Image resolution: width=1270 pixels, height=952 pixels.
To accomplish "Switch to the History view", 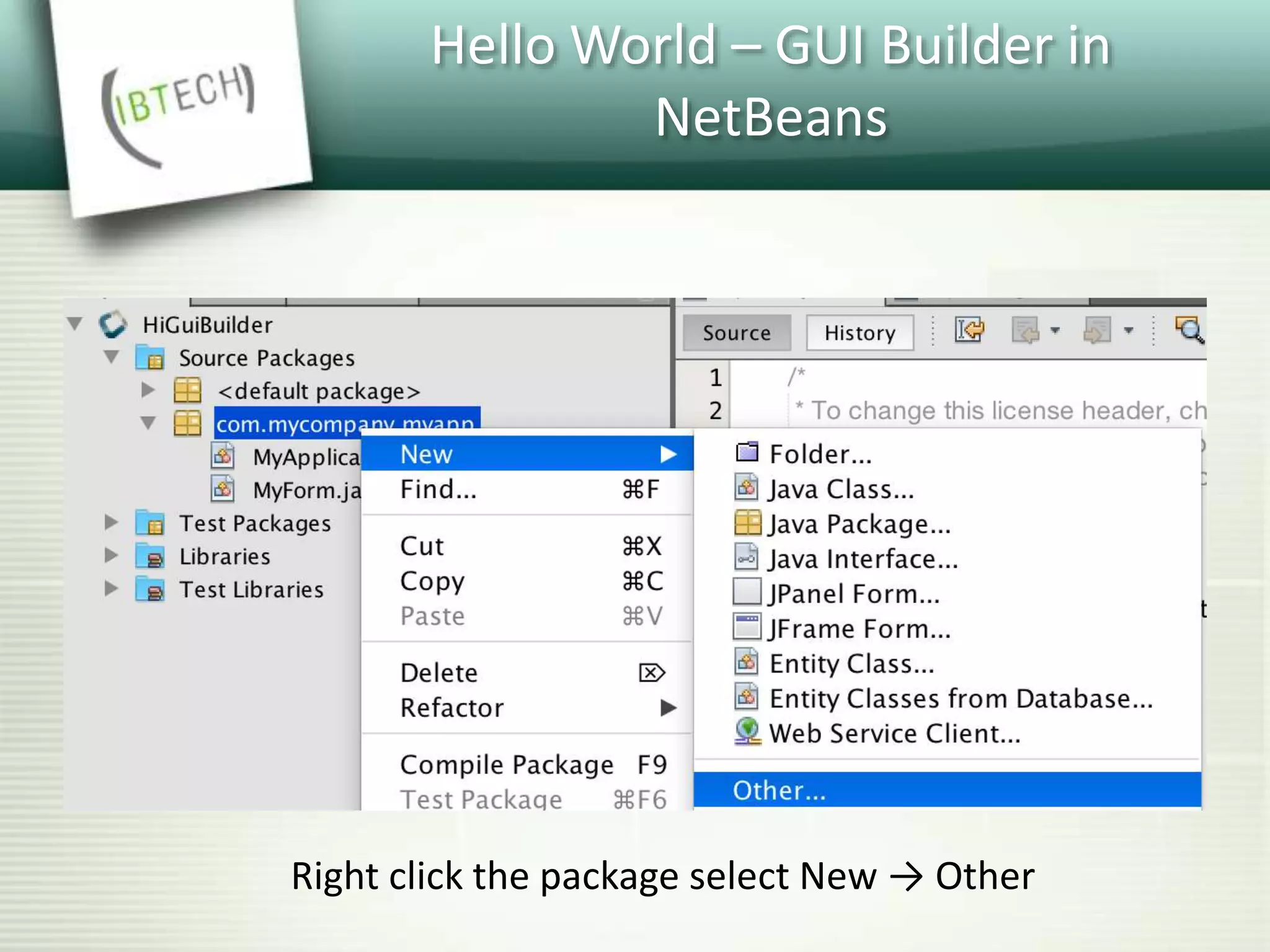I will [x=859, y=333].
